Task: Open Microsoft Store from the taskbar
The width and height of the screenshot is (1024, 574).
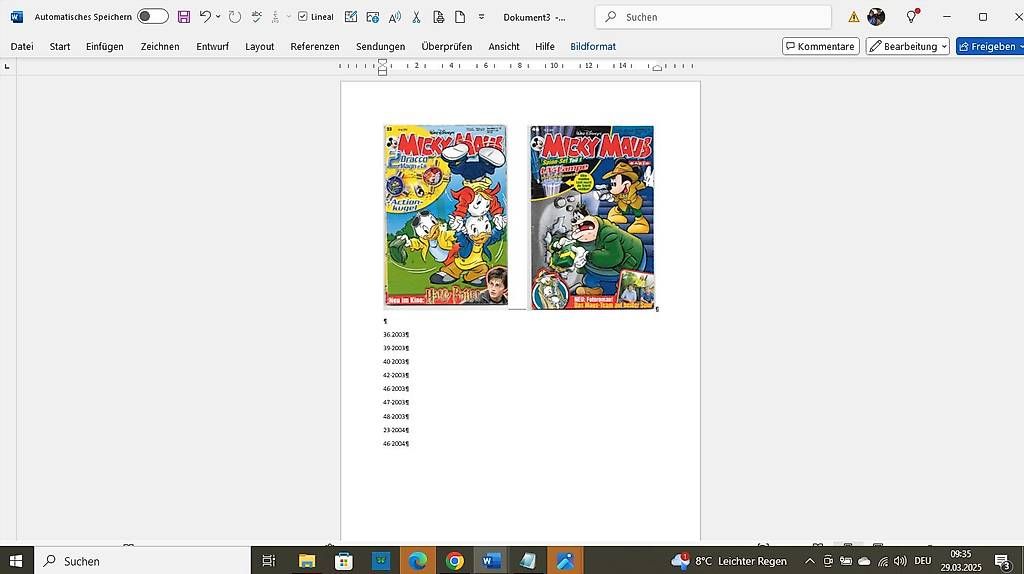Action: (x=344, y=561)
